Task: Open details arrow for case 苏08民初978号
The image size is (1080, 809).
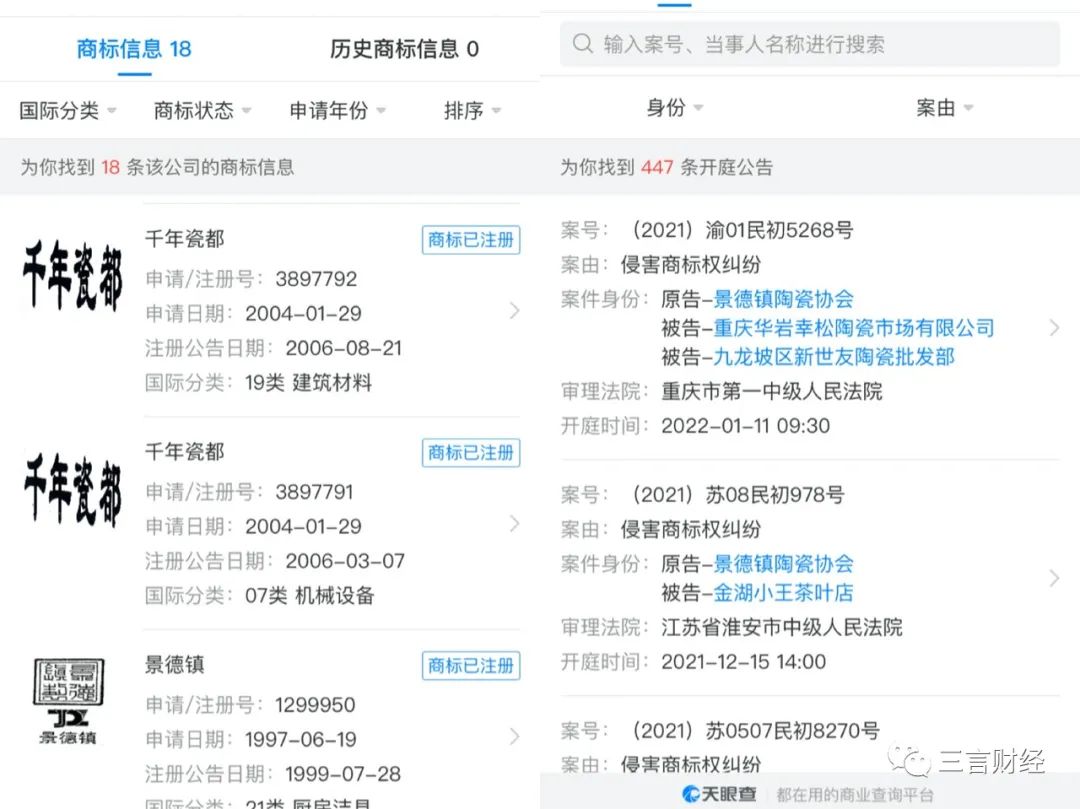Action: click(x=1055, y=578)
